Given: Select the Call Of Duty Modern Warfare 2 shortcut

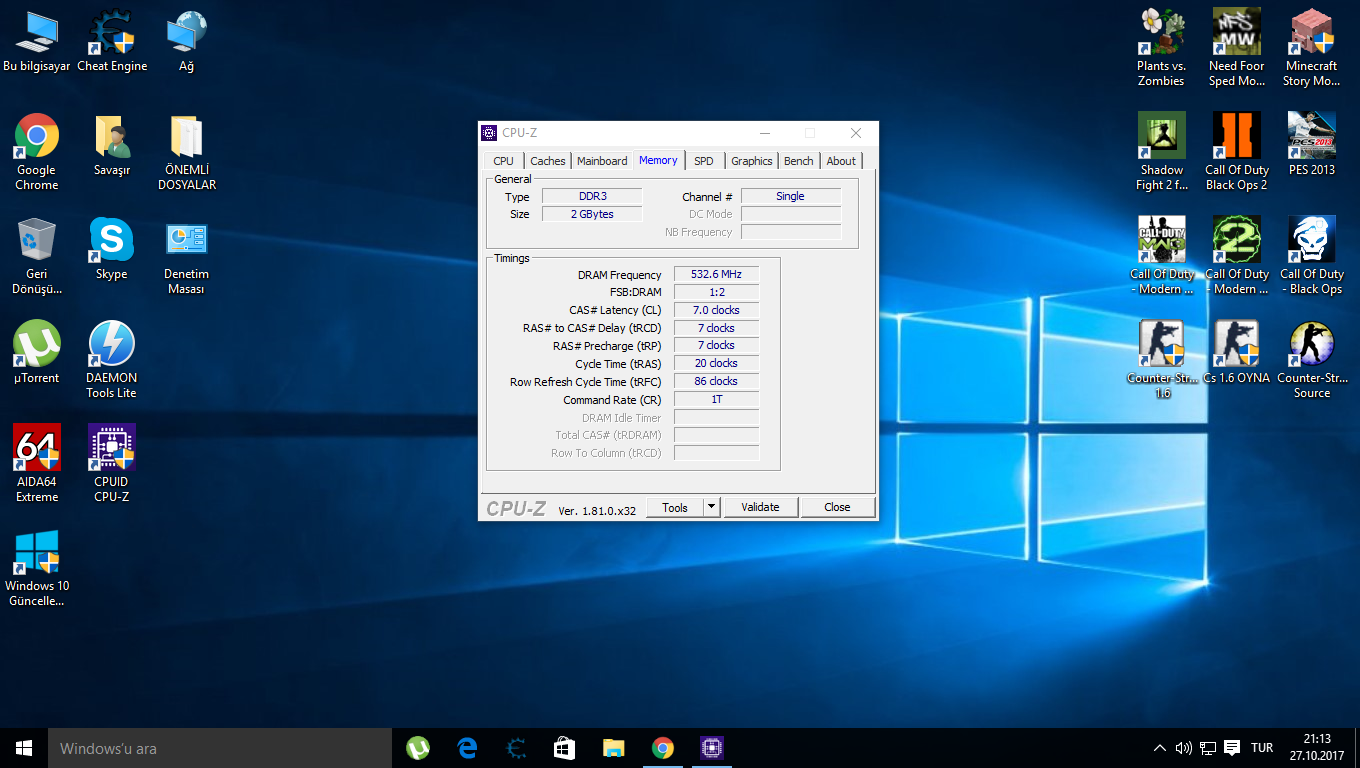Looking at the screenshot, I should point(1237,256).
